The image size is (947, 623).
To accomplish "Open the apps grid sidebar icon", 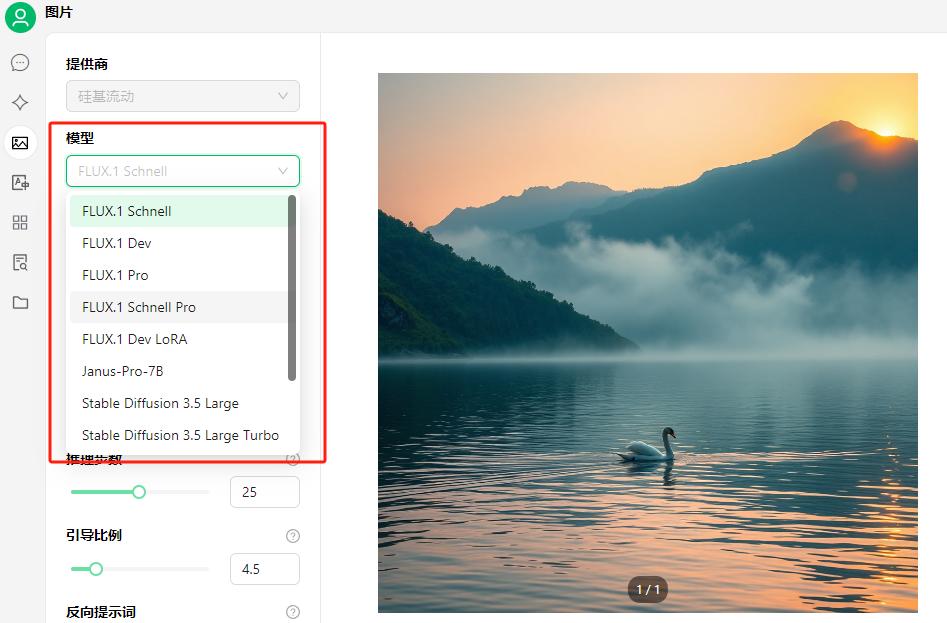I will tap(20, 223).
